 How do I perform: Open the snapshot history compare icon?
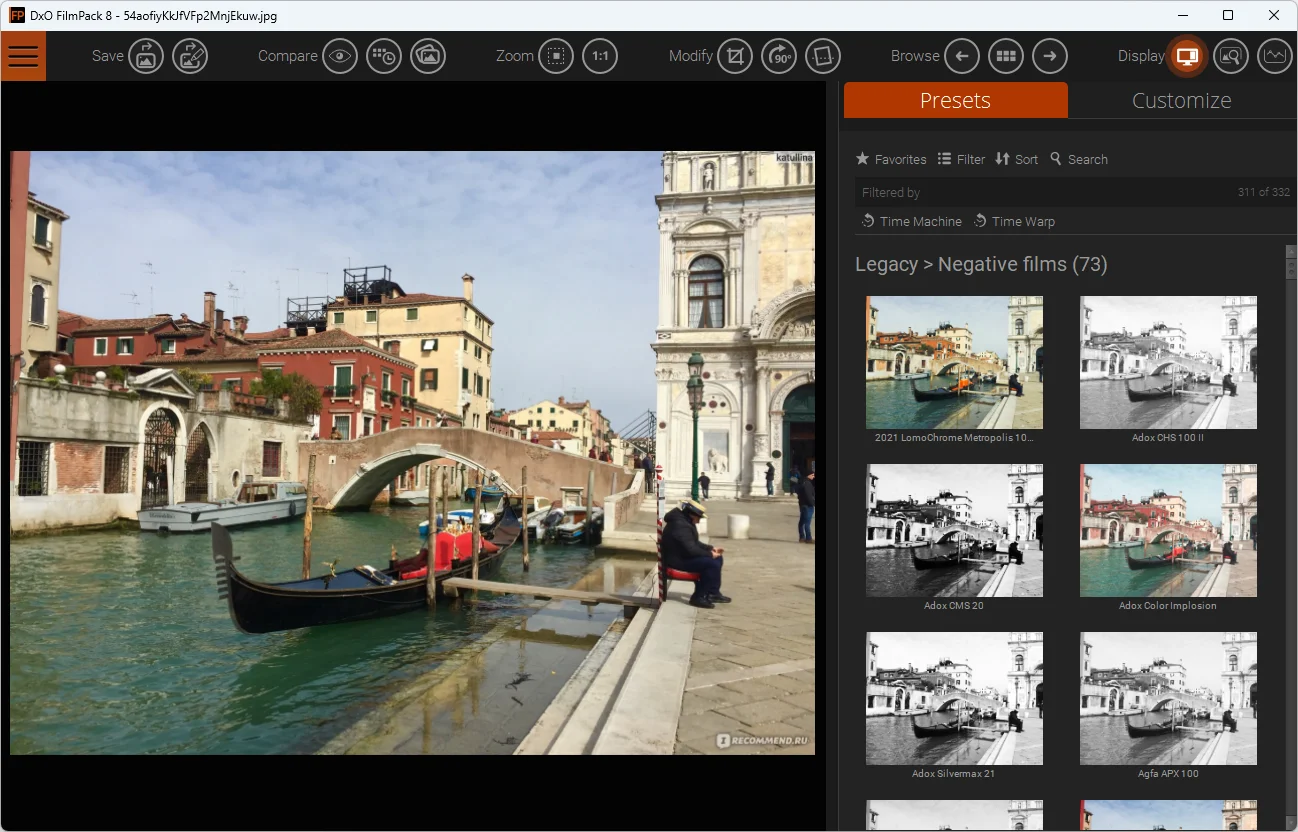[384, 56]
